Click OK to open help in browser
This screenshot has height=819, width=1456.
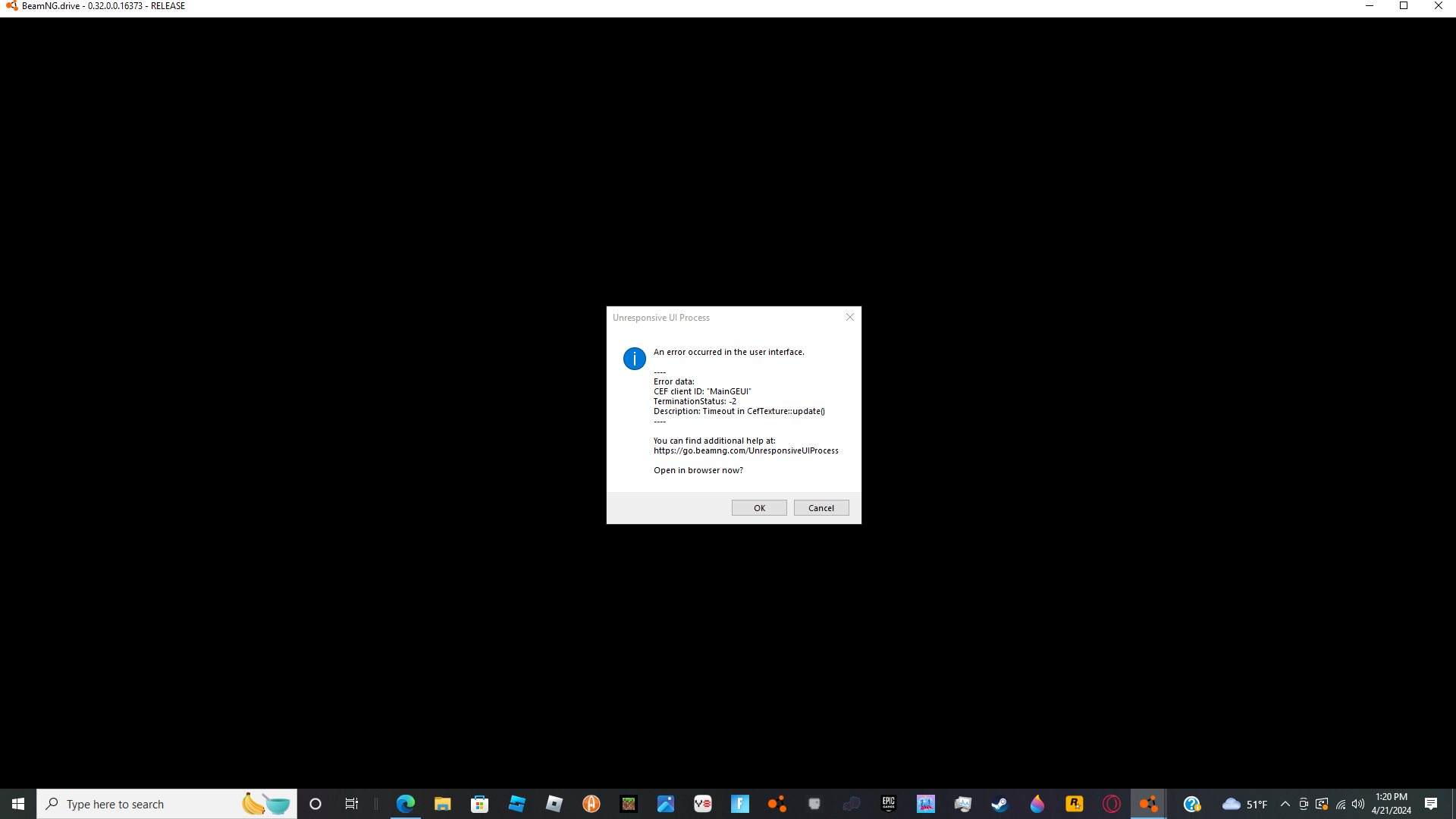click(759, 508)
